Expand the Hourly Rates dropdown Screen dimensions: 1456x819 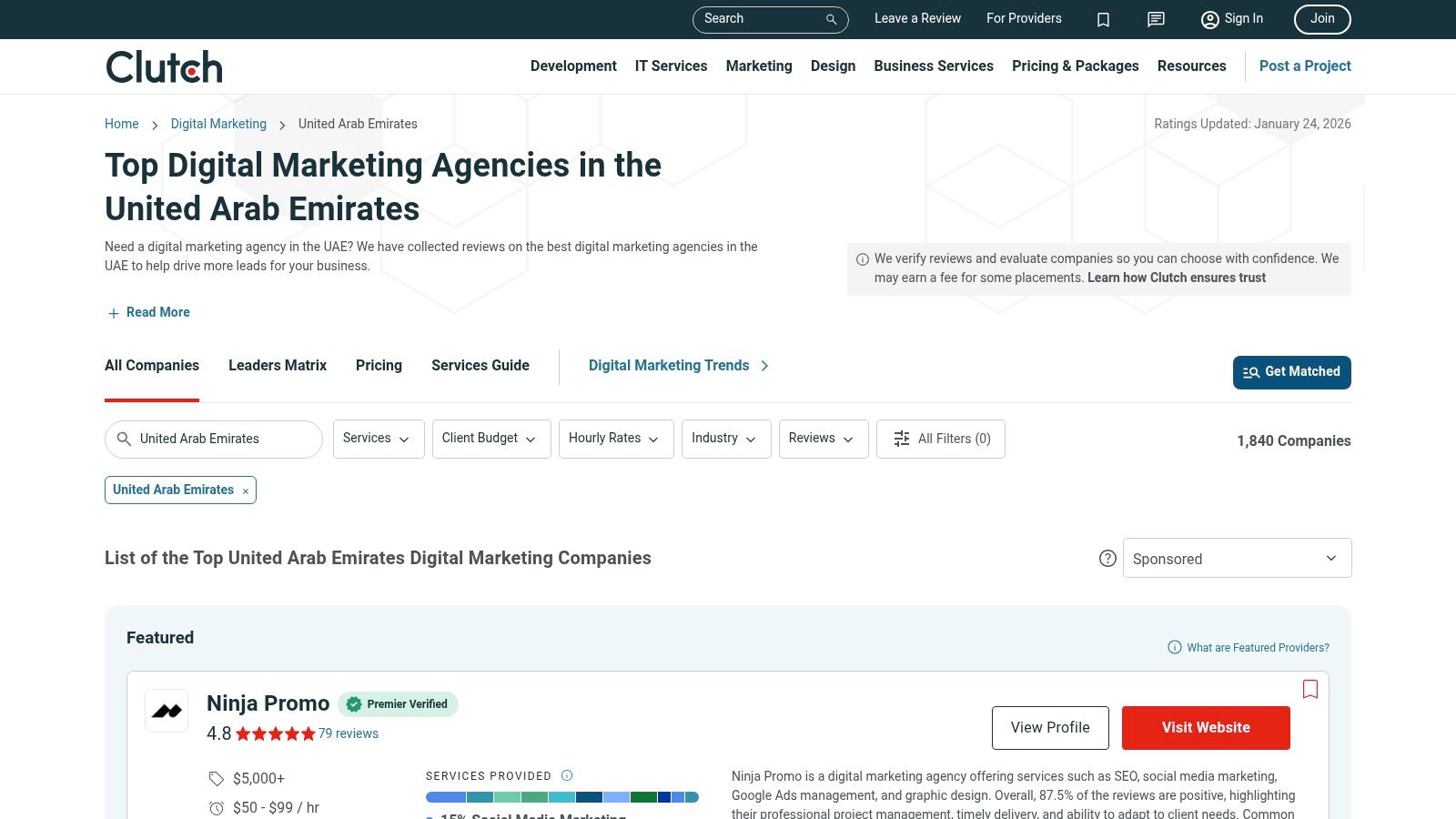click(x=615, y=439)
